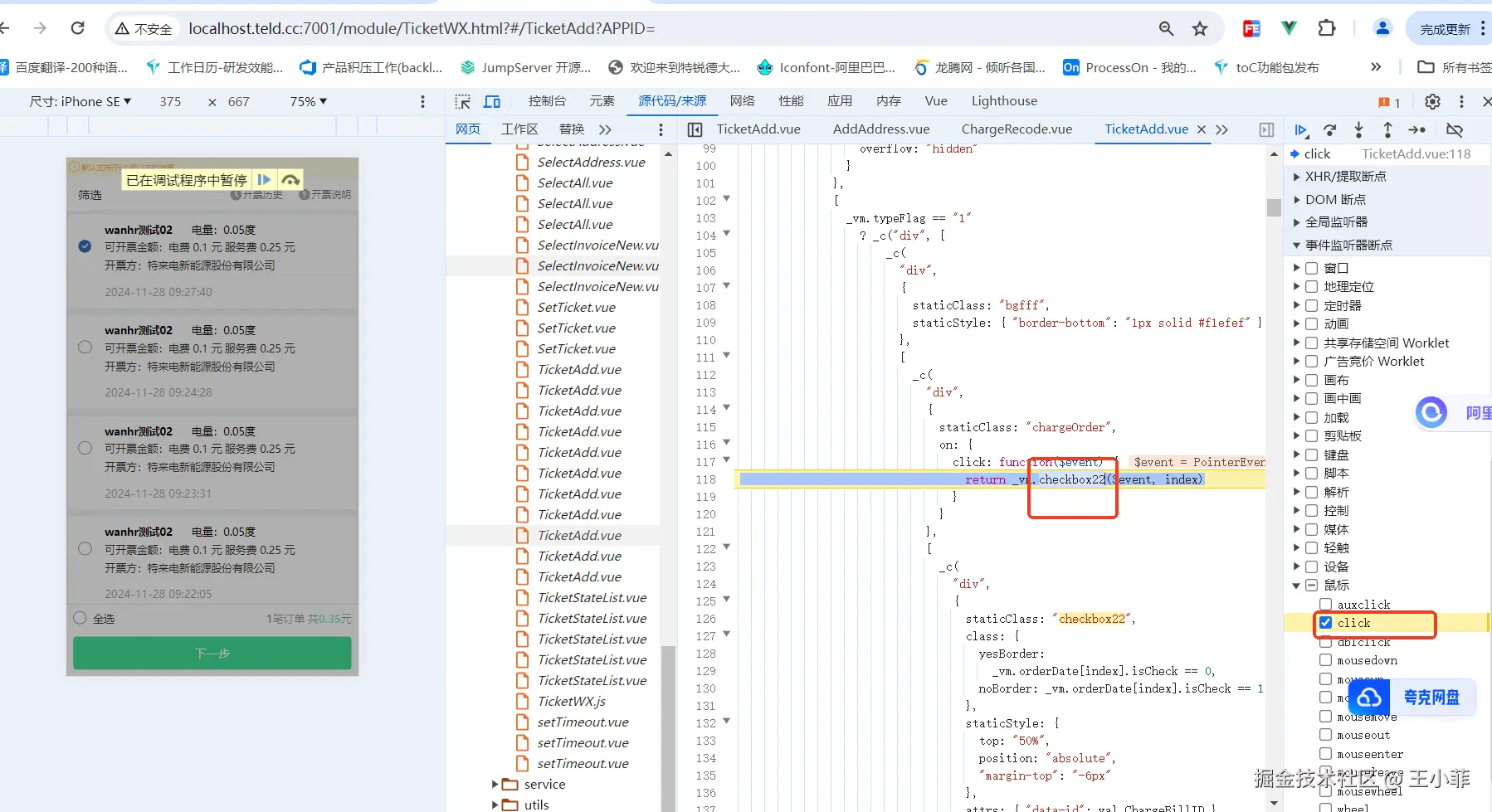The height and width of the screenshot is (812, 1492).
Task: Open the TicketWX.js file in tree
Action: [571, 702]
